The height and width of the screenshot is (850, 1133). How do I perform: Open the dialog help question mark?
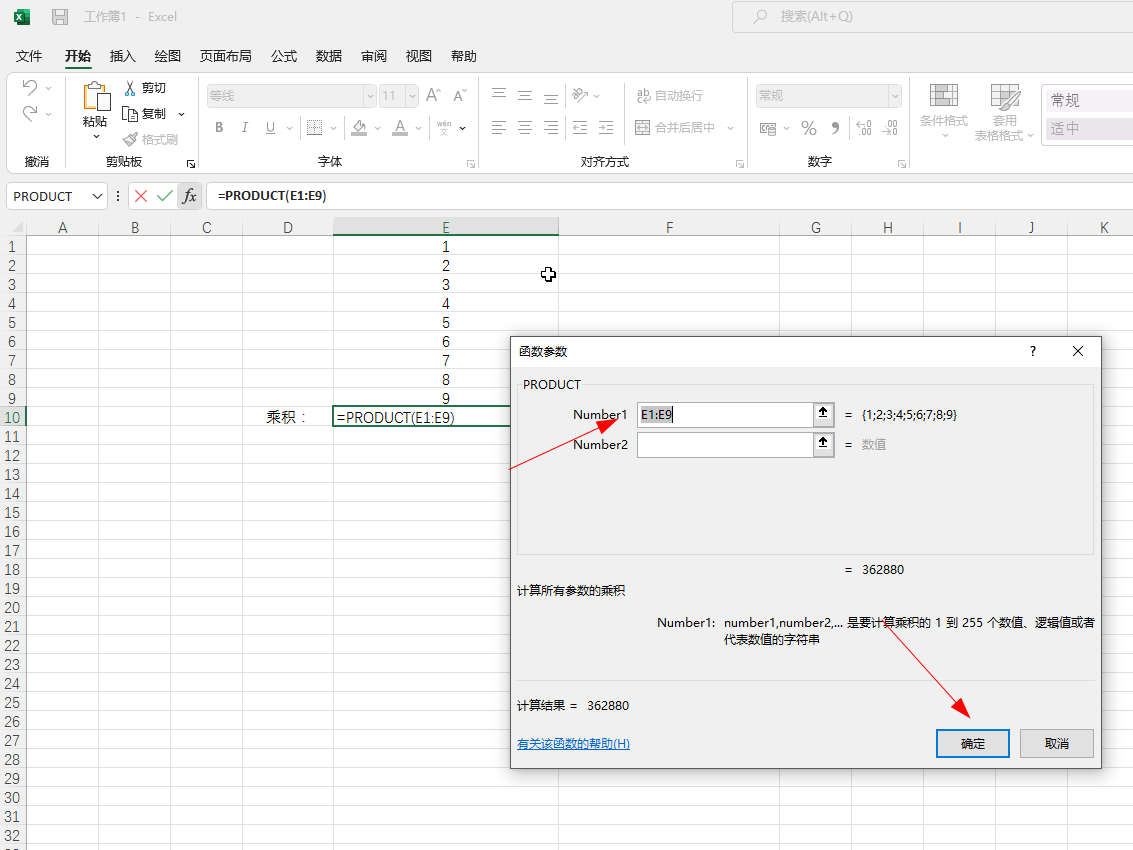[1033, 351]
